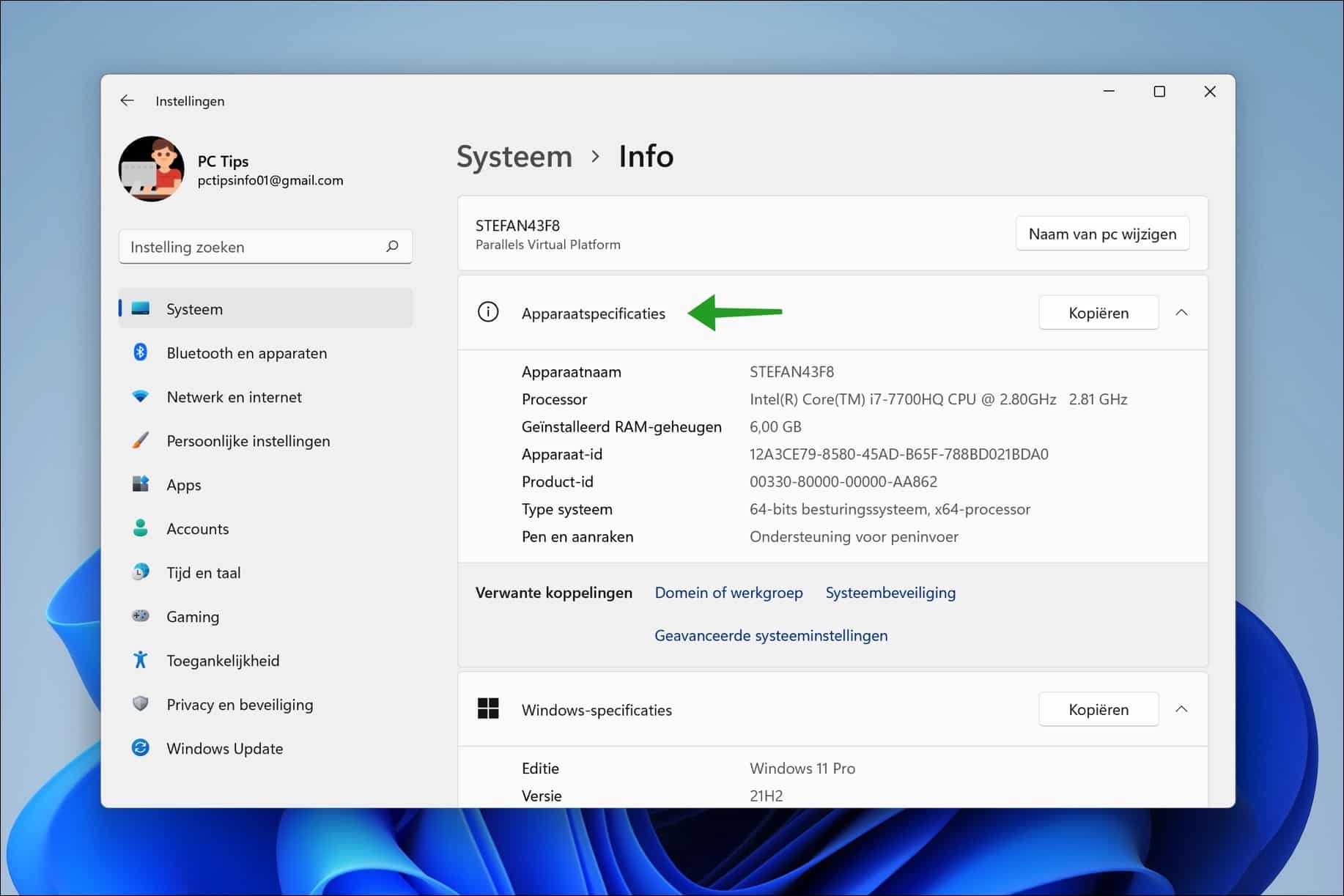Viewport: 1344px width, 896px height.
Task: Open Systeem from the breadcrumb
Action: pyautogui.click(x=514, y=156)
